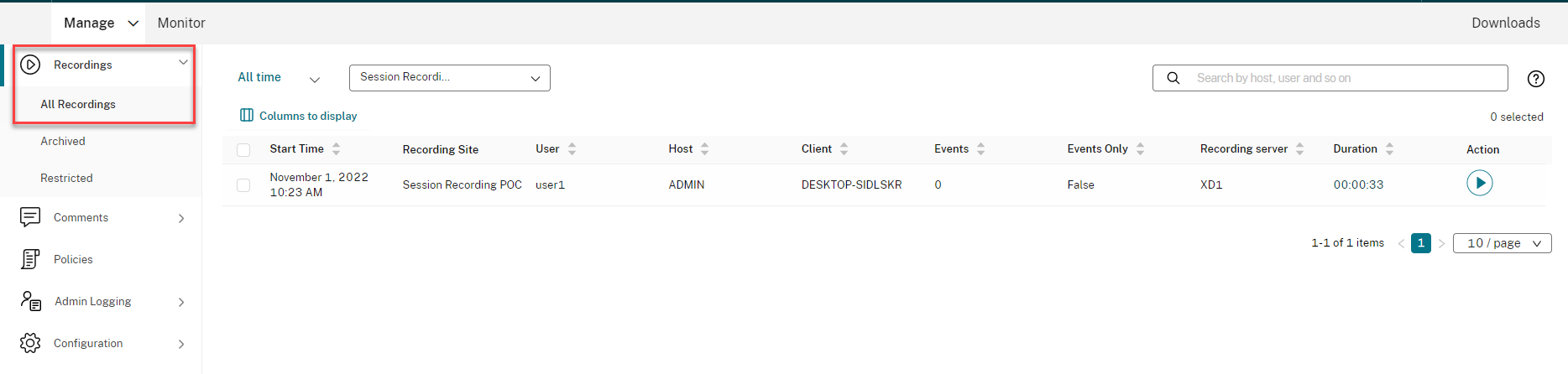1568x374 pixels.
Task: Open the Archived recordings list
Action: coord(63,141)
